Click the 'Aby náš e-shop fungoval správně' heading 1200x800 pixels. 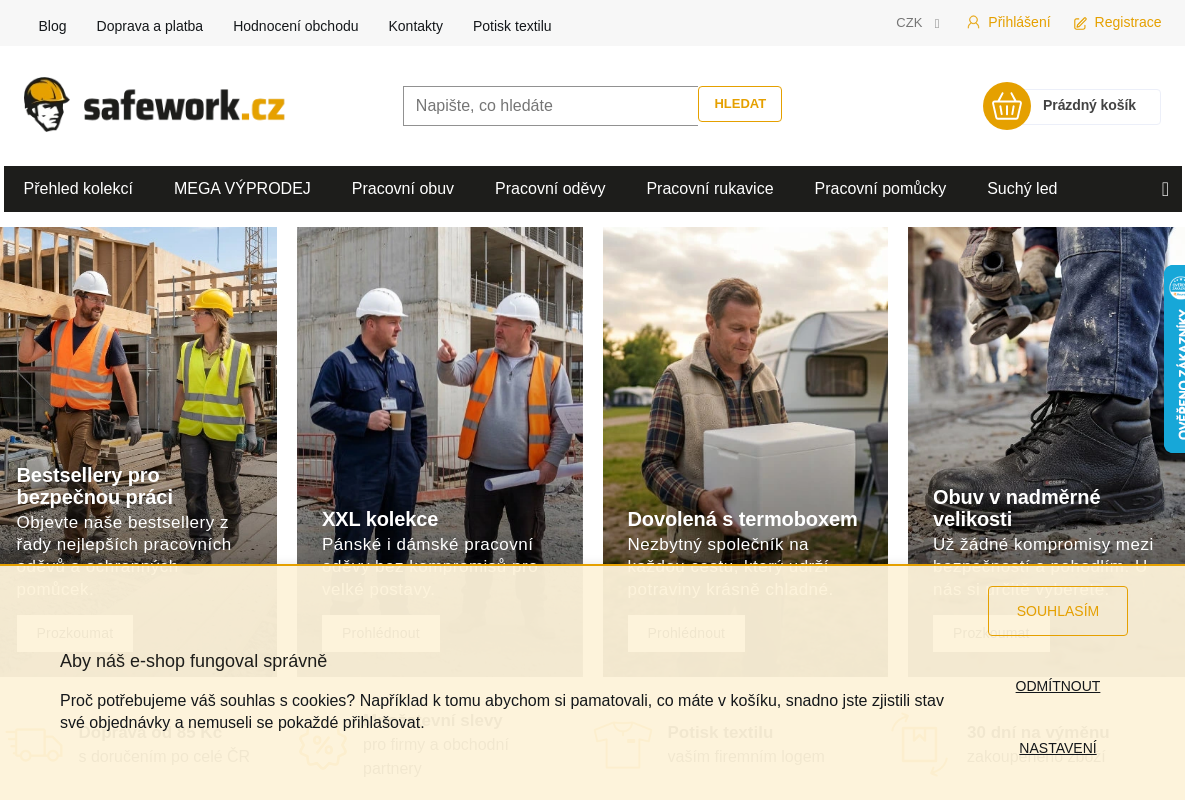point(194,661)
